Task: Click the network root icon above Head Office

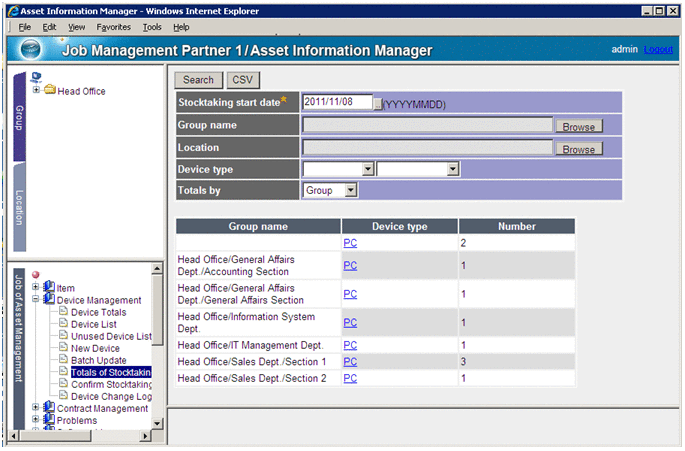Action: click(x=37, y=76)
